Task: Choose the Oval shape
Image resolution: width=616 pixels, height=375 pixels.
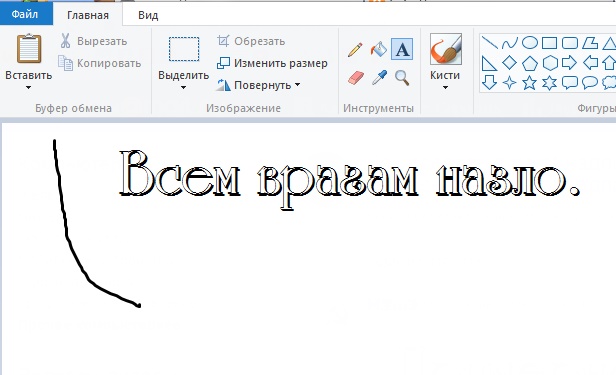Action: (x=530, y=42)
